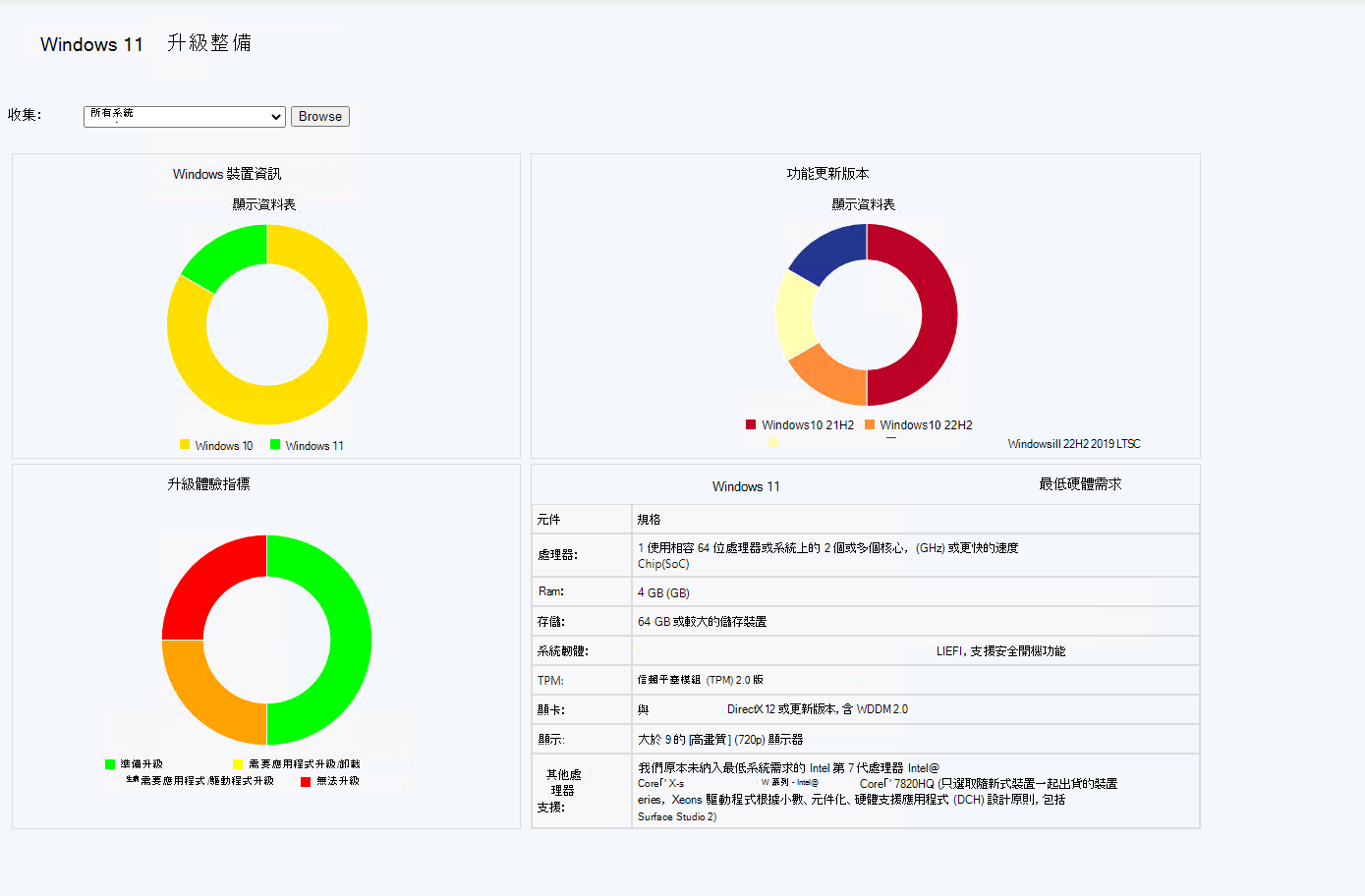The height and width of the screenshot is (896, 1365).
Task: Click the '元件' column header cell
Action: coord(582,519)
